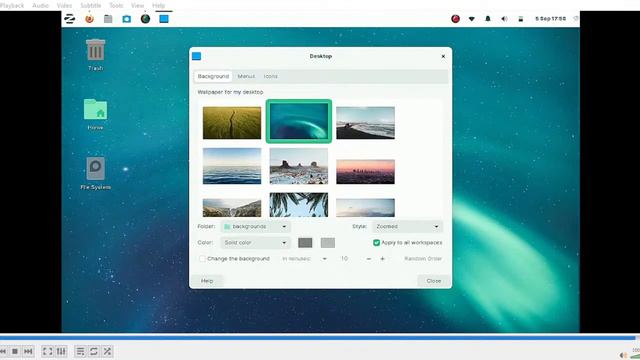Image resolution: width=640 pixels, height=360 pixels.
Task: Toggle the Random Order option
Action: (423, 259)
